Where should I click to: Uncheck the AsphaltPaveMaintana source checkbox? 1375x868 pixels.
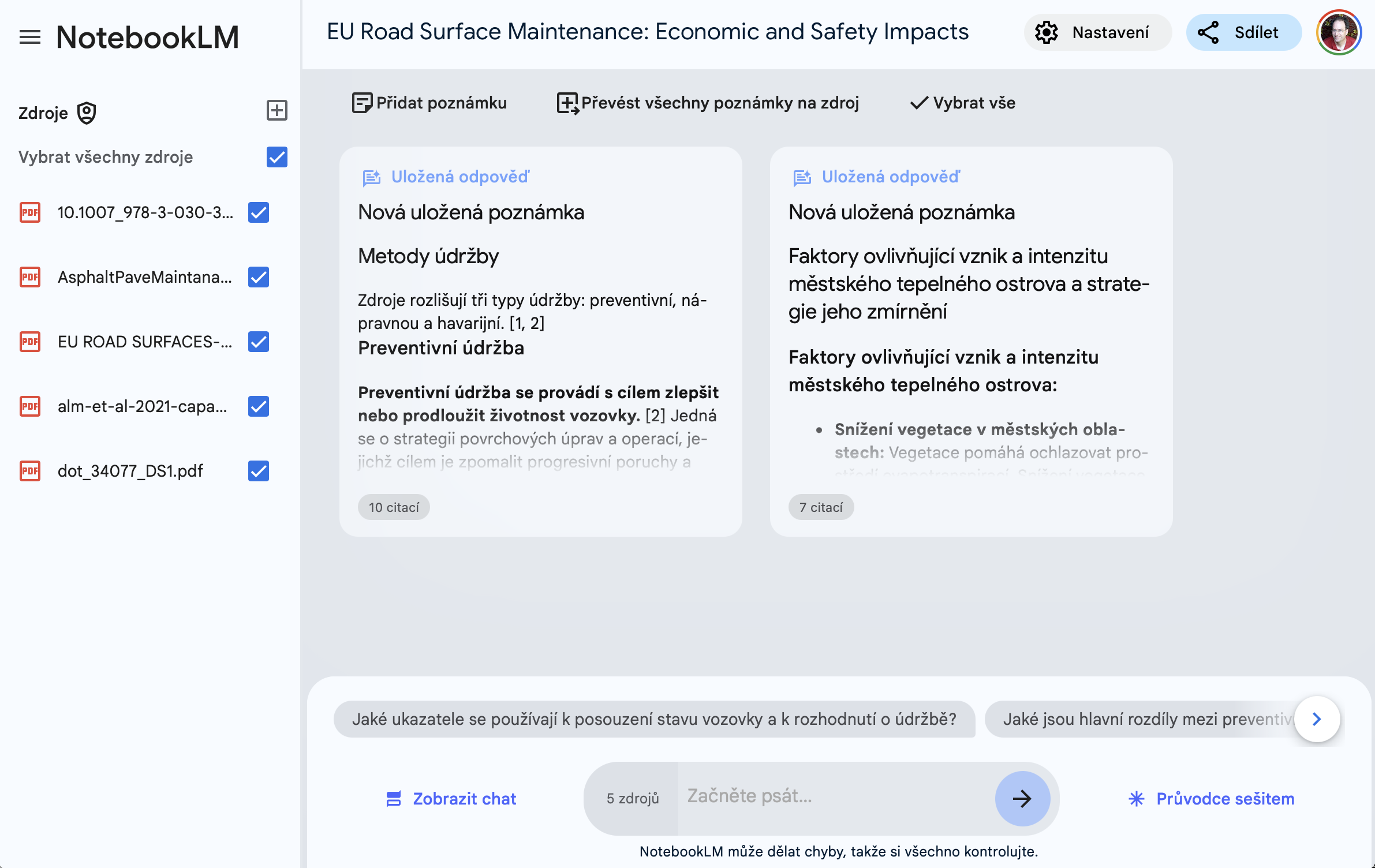pos(259,277)
